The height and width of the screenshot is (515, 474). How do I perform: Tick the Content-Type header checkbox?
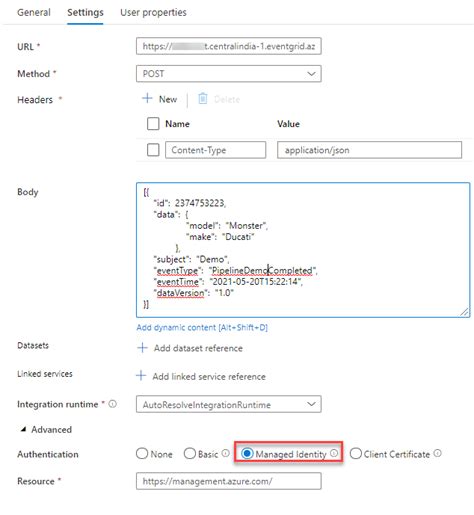click(153, 150)
